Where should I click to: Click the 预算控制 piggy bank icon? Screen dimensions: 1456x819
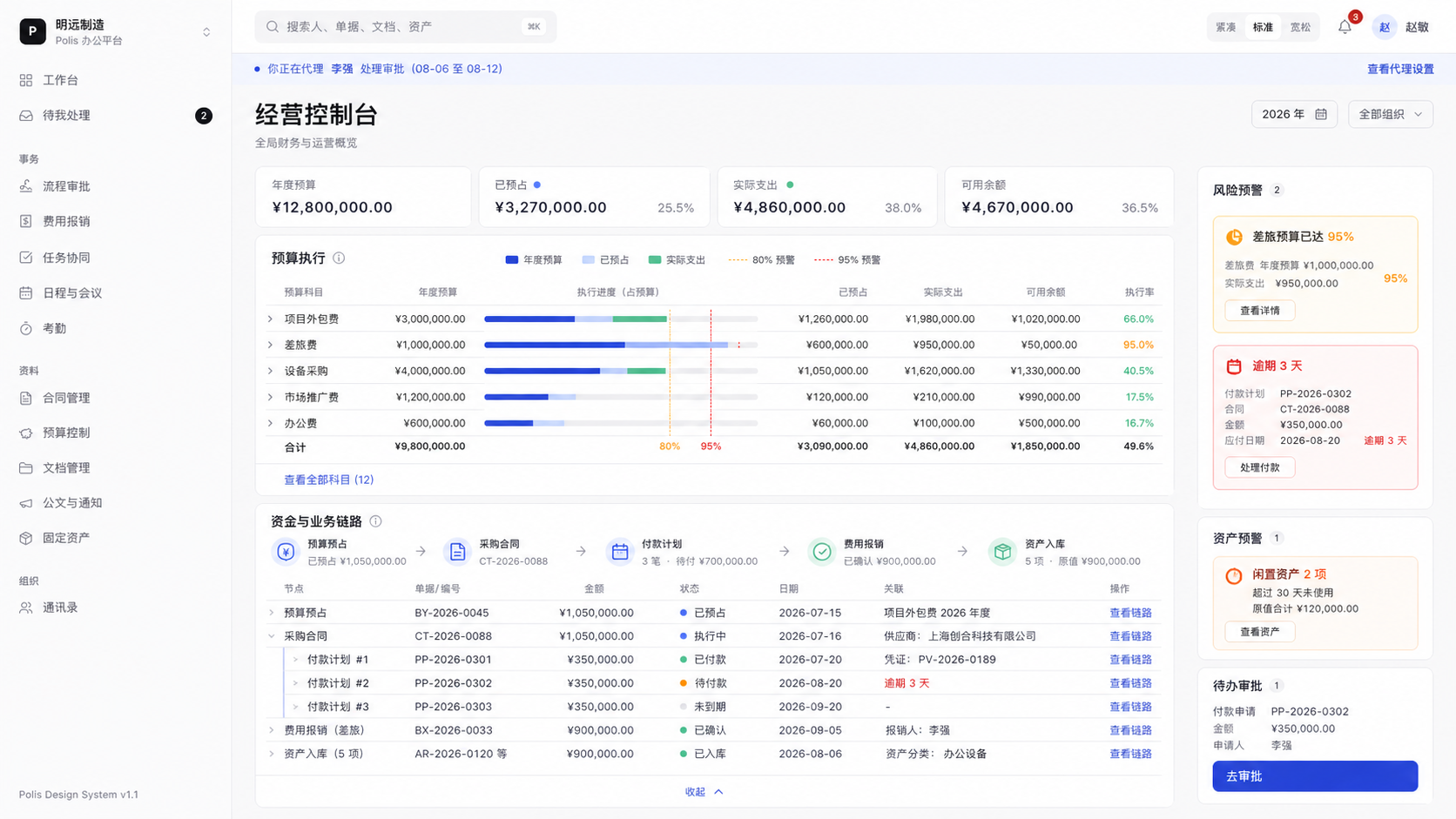coord(26,433)
